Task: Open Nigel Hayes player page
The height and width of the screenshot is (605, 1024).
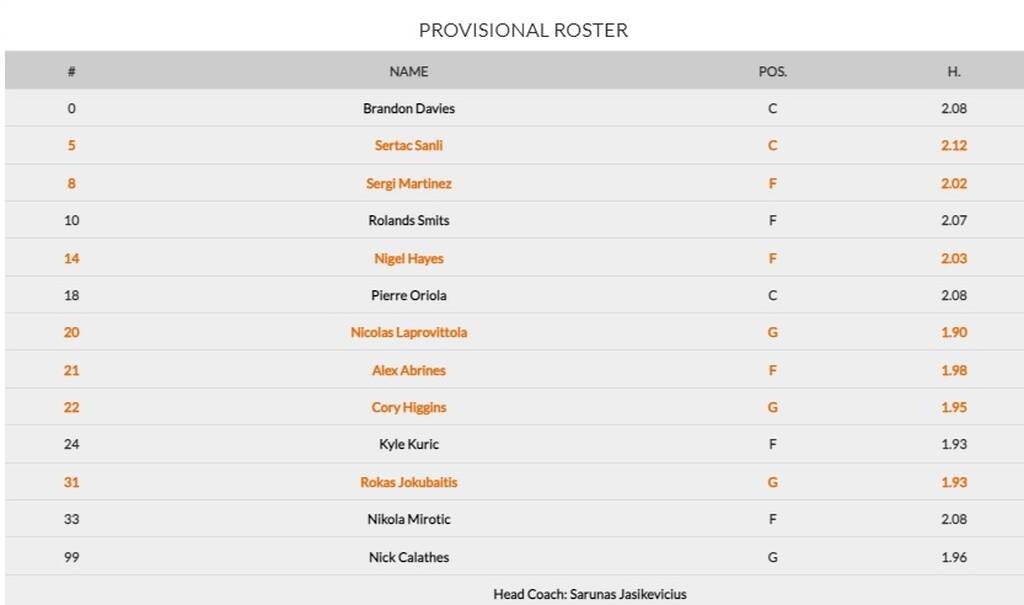Action: coord(408,258)
